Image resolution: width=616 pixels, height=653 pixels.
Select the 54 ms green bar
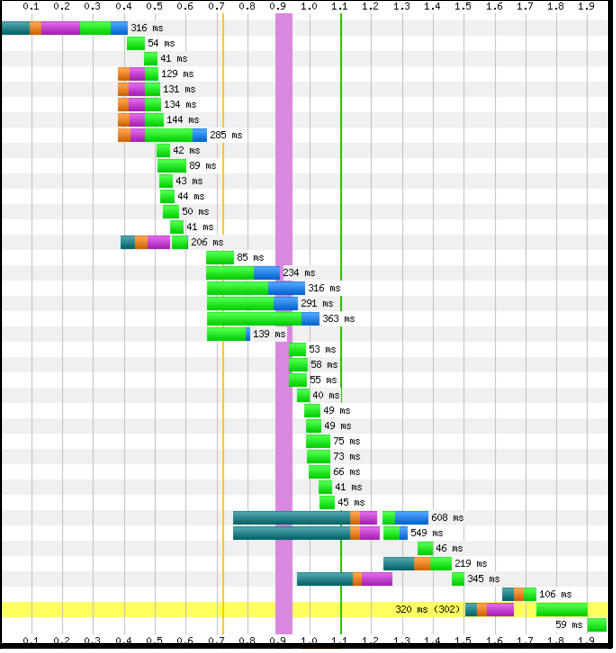pyautogui.click(x=136, y=43)
